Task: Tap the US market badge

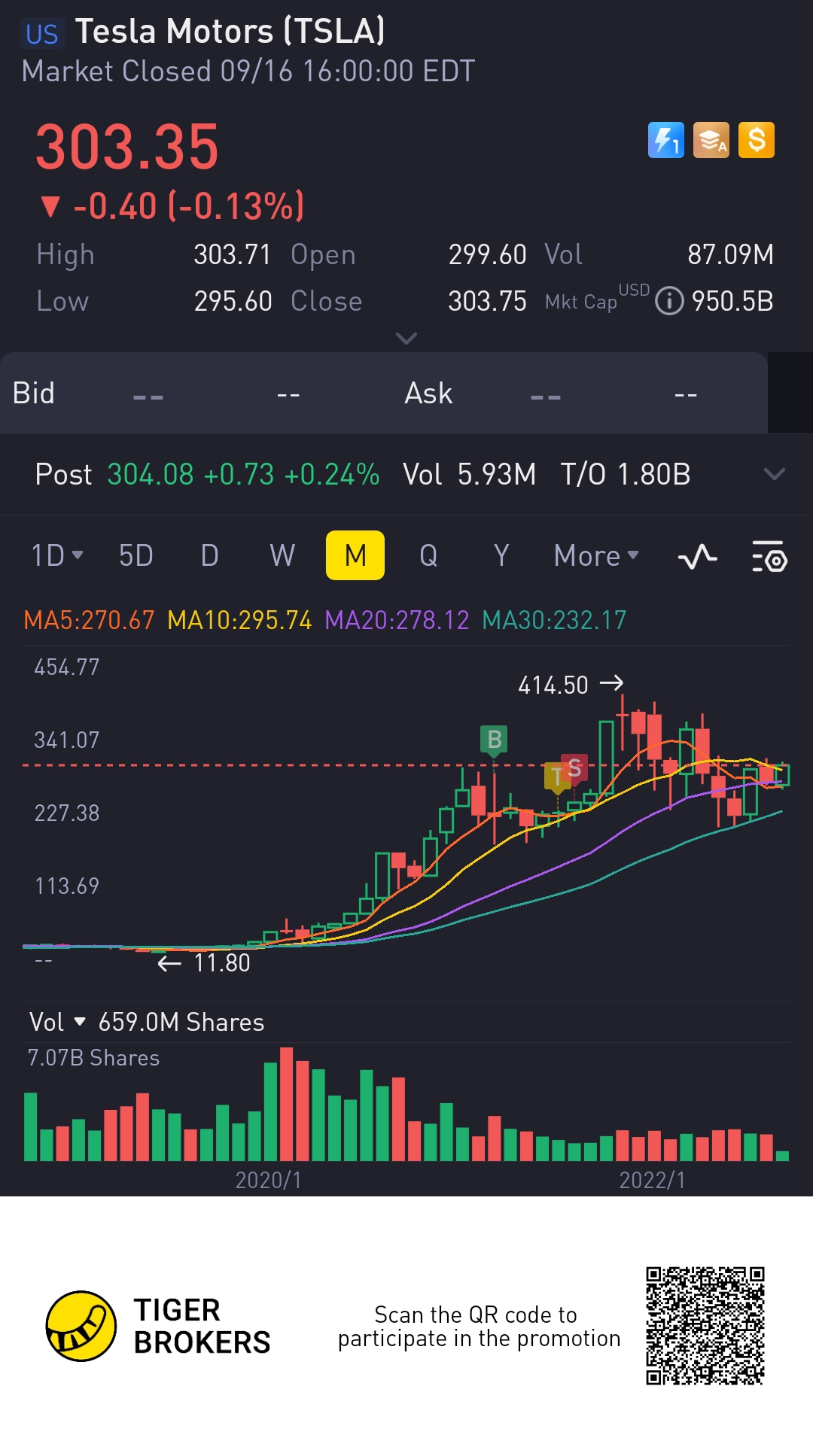Action: click(x=42, y=34)
